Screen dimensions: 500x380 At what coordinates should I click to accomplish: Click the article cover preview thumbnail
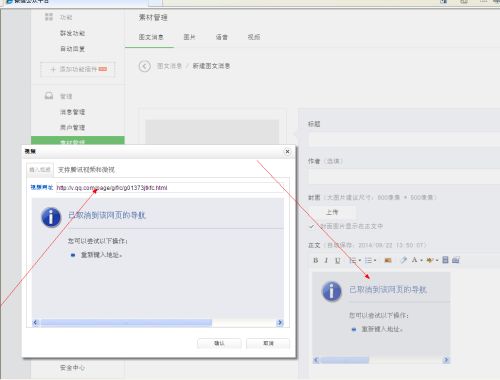click(212, 132)
